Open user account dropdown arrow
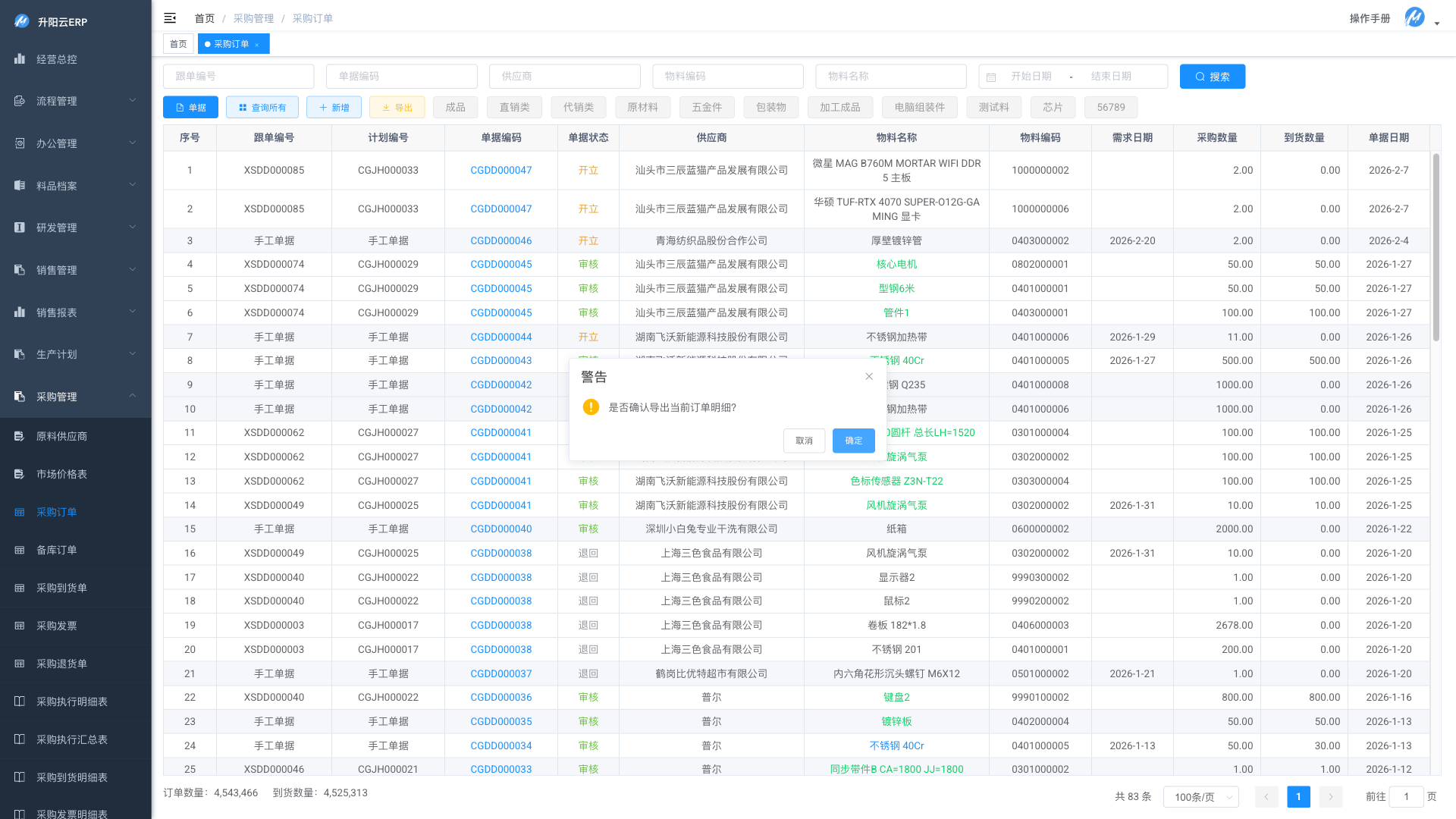This screenshot has width=1456, height=819. [x=1437, y=24]
